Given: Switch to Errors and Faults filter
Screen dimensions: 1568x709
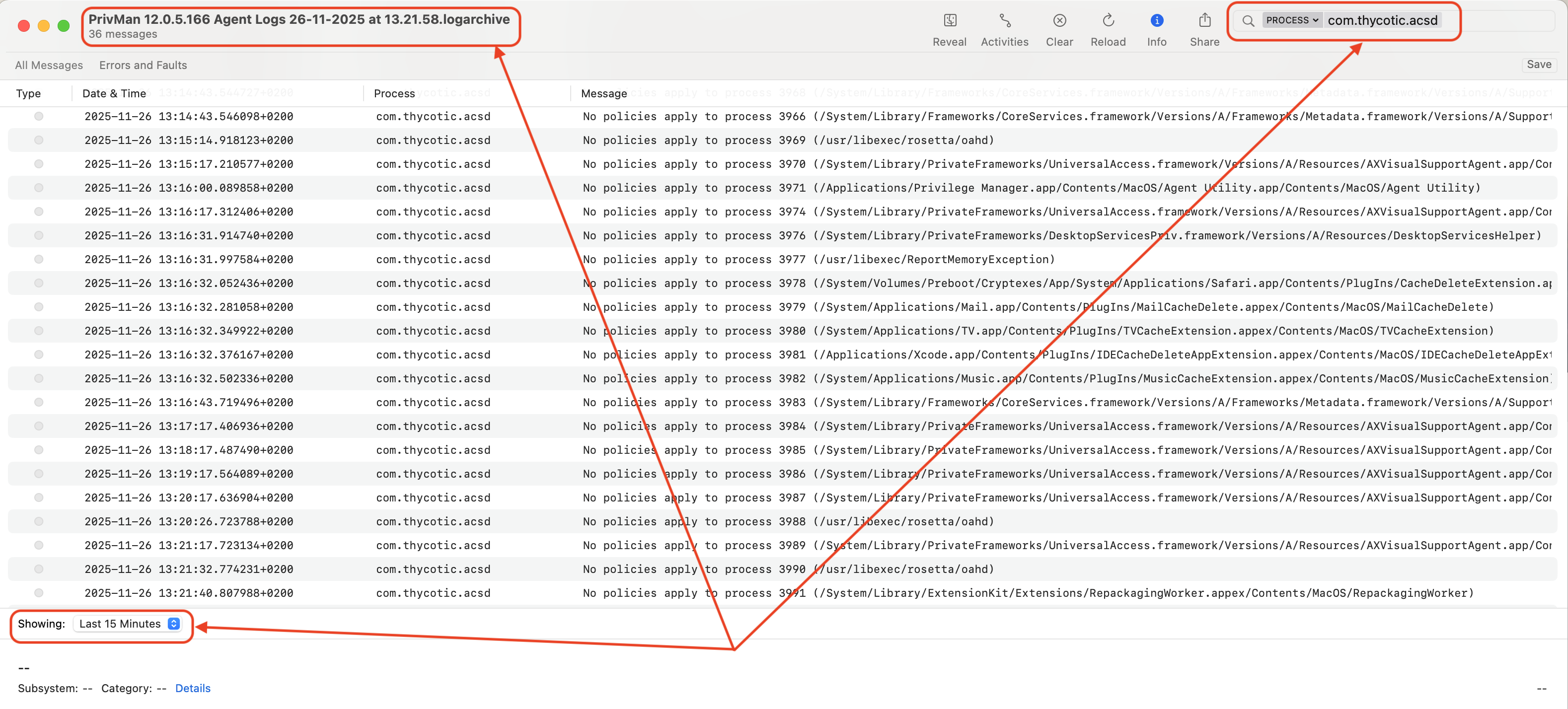Looking at the screenshot, I should point(143,65).
